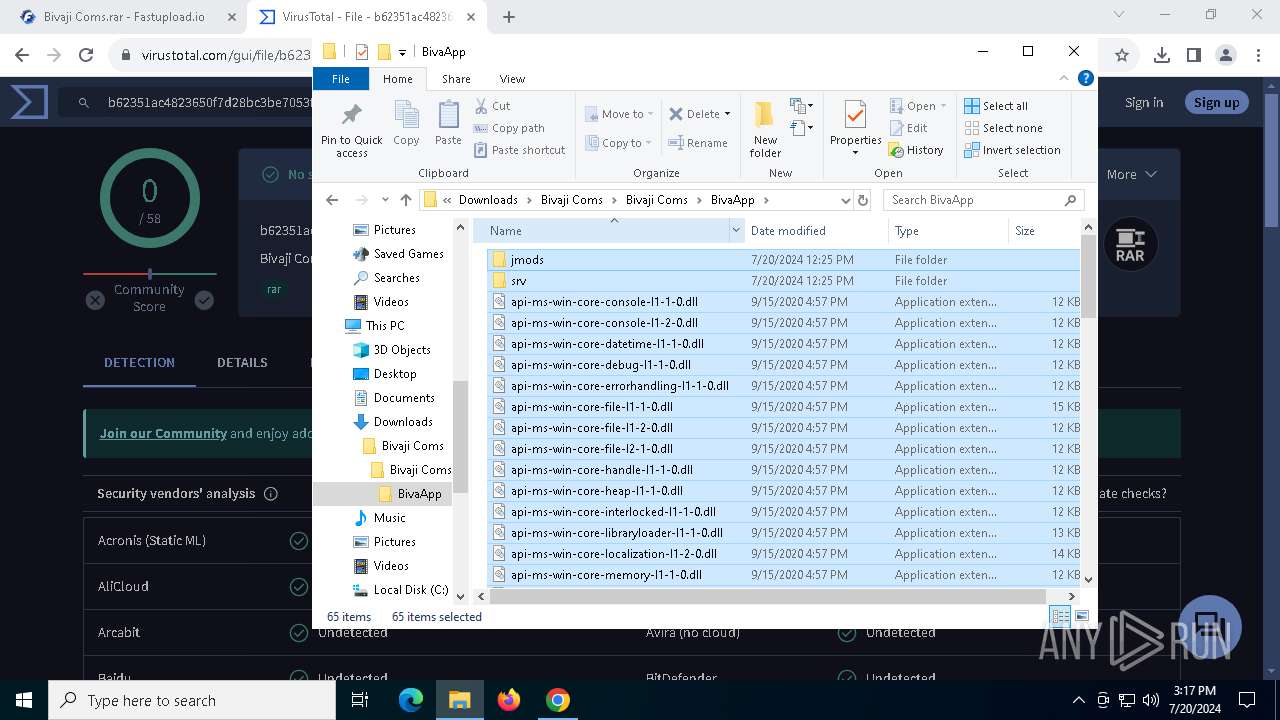Open Name column filter dropdown
This screenshot has width=1280, height=720.
point(737,231)
